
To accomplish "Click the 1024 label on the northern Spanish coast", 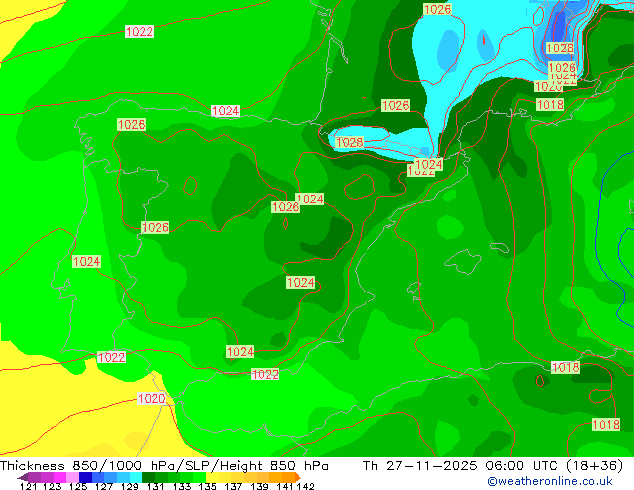I will 226,111.
